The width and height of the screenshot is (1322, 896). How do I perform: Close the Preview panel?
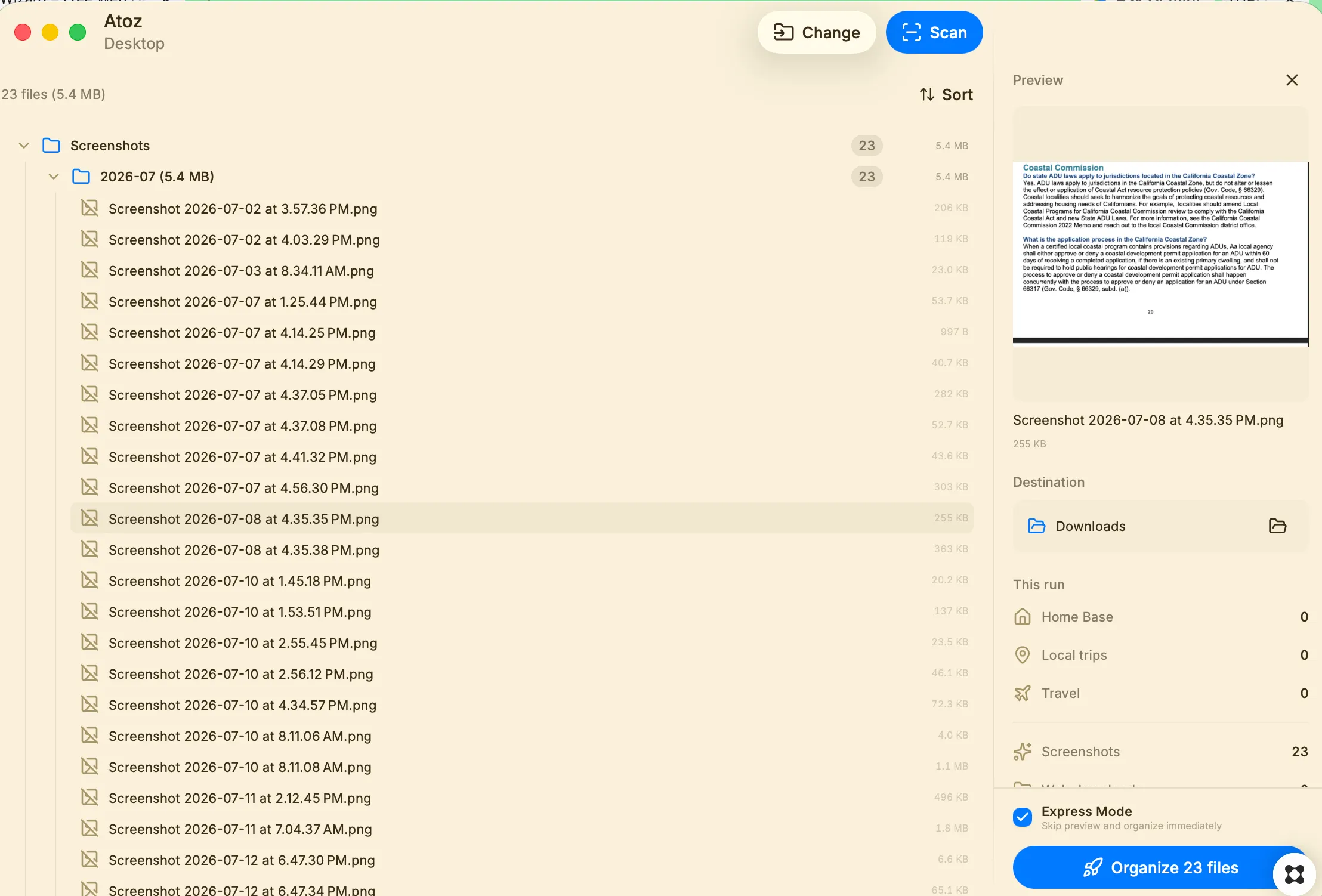pos(1292,80)
